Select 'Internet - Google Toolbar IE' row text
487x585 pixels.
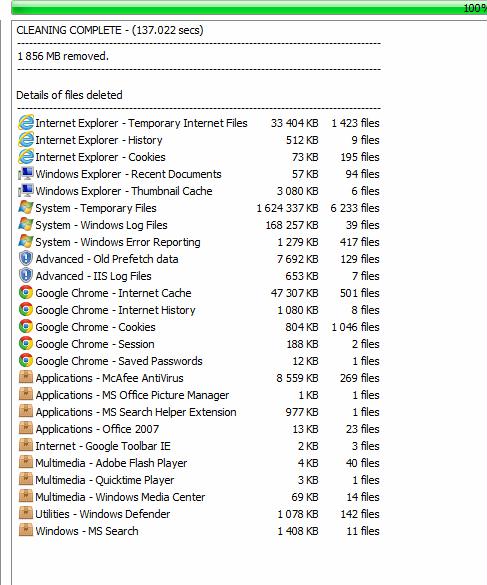point(103,446)
